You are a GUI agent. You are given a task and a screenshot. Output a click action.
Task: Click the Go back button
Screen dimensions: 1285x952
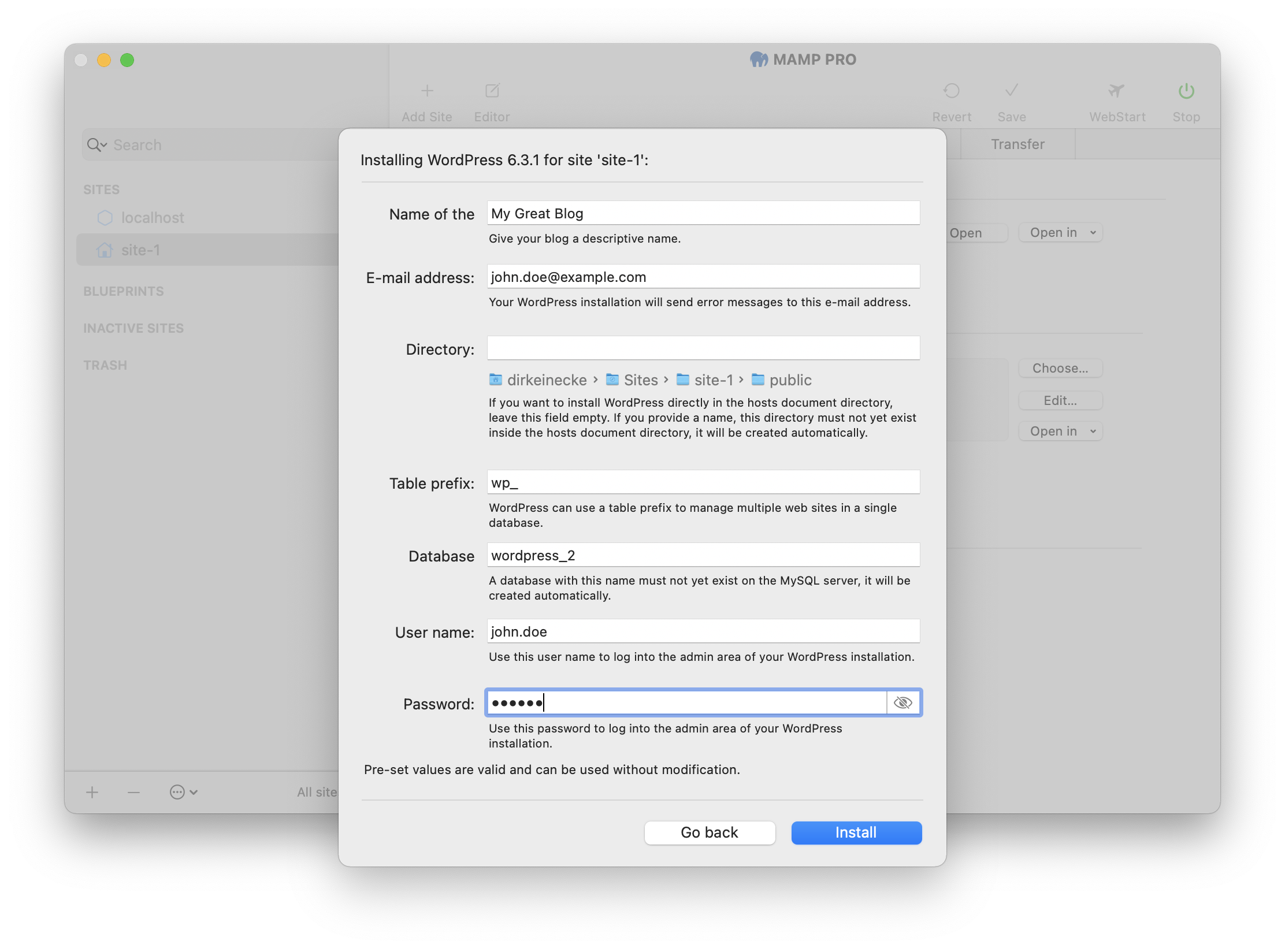point(710,832)
